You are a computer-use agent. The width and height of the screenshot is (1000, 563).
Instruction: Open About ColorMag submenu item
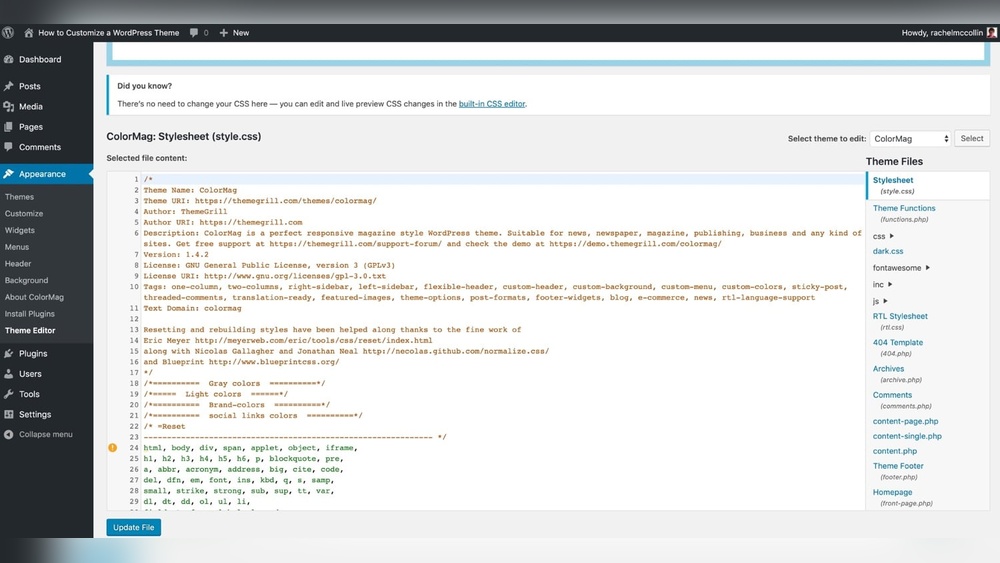(34, 297)
